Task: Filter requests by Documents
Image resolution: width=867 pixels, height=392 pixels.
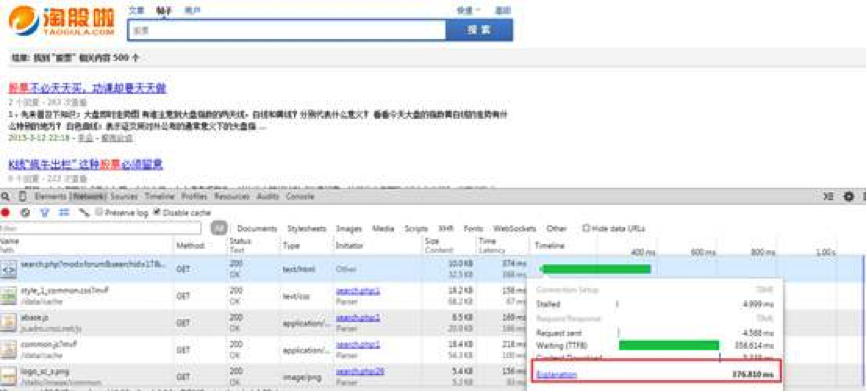Action: point(257,229)
